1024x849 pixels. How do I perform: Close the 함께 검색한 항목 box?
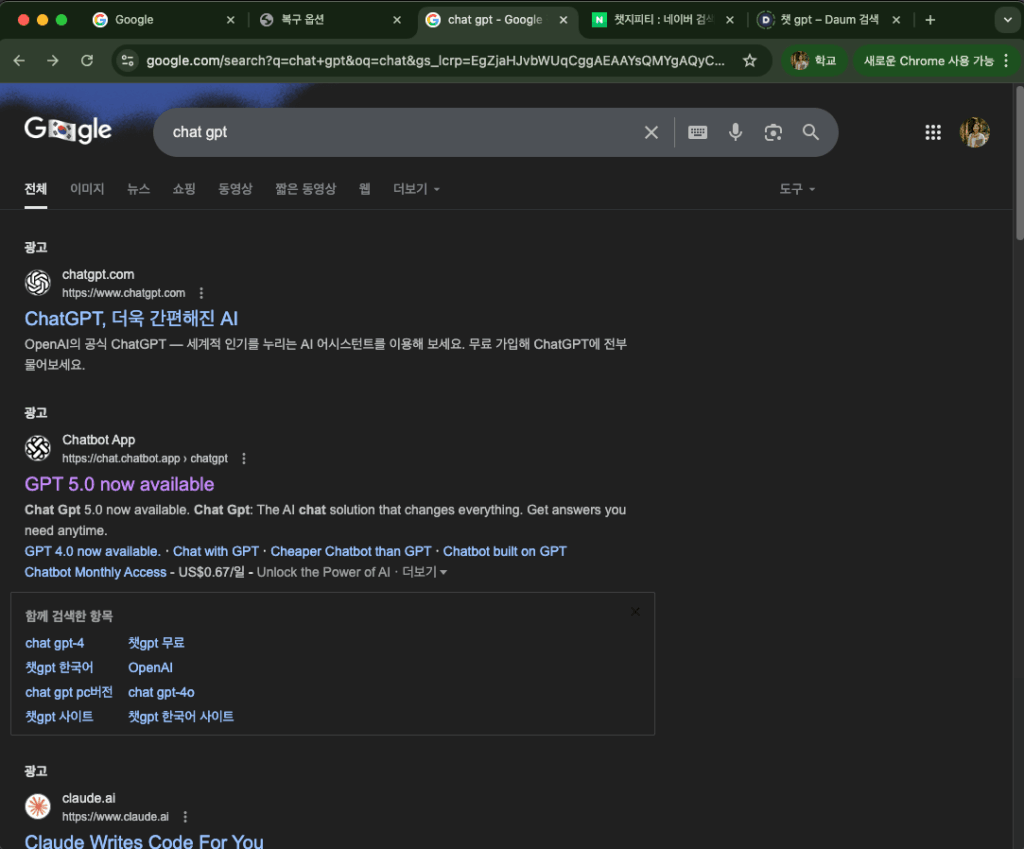click(x=635, y=612)
